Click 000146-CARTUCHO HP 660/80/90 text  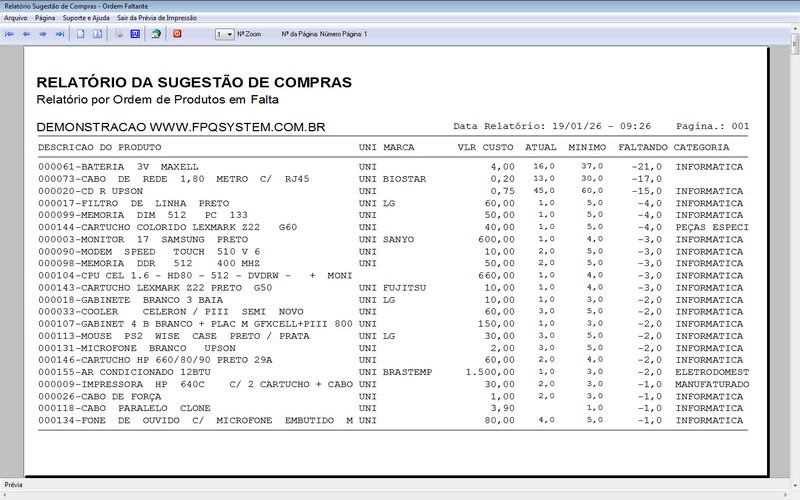[155, 360]
